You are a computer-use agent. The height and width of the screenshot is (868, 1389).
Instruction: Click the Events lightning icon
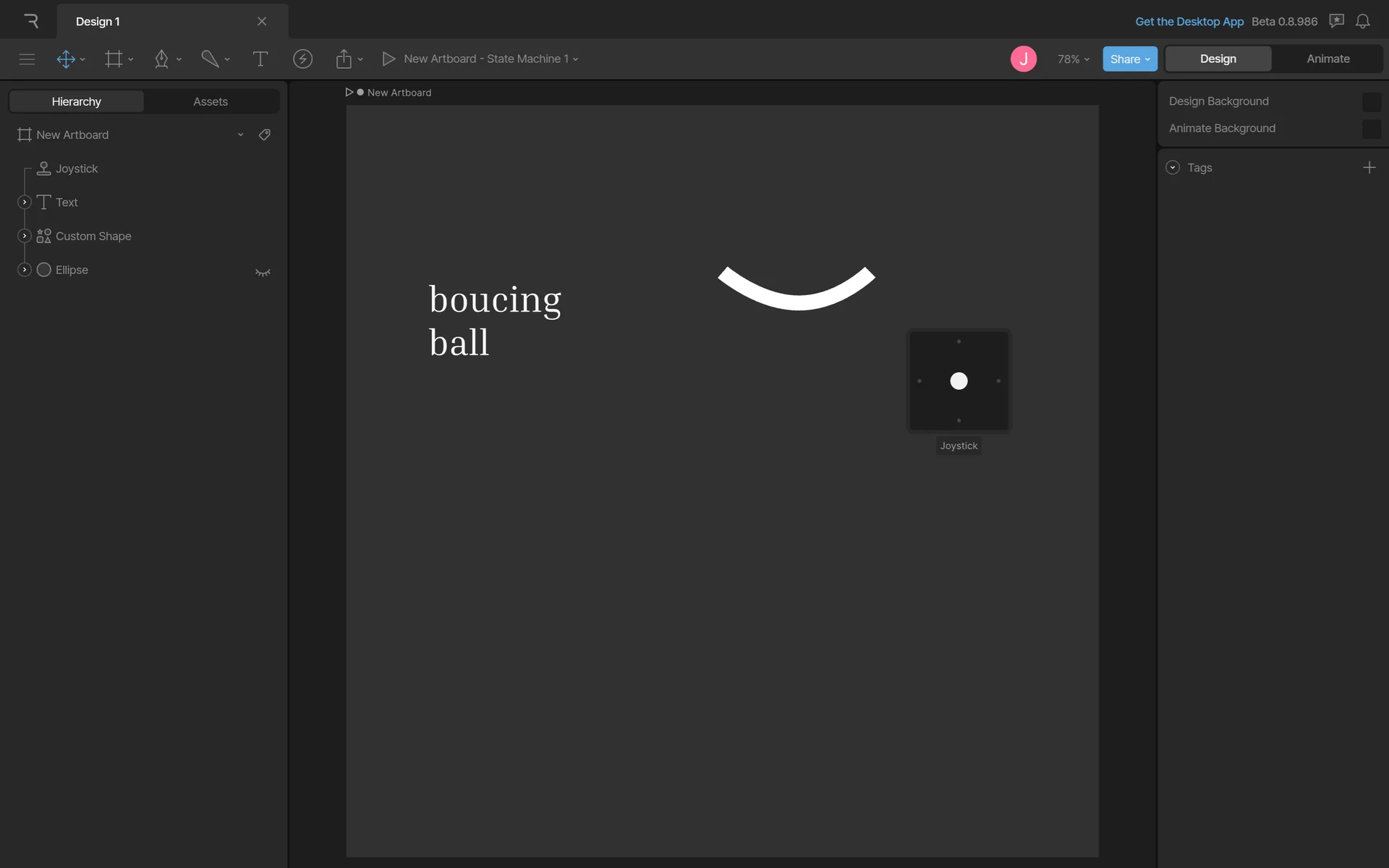pyautogui.click(x=302, y=59)
